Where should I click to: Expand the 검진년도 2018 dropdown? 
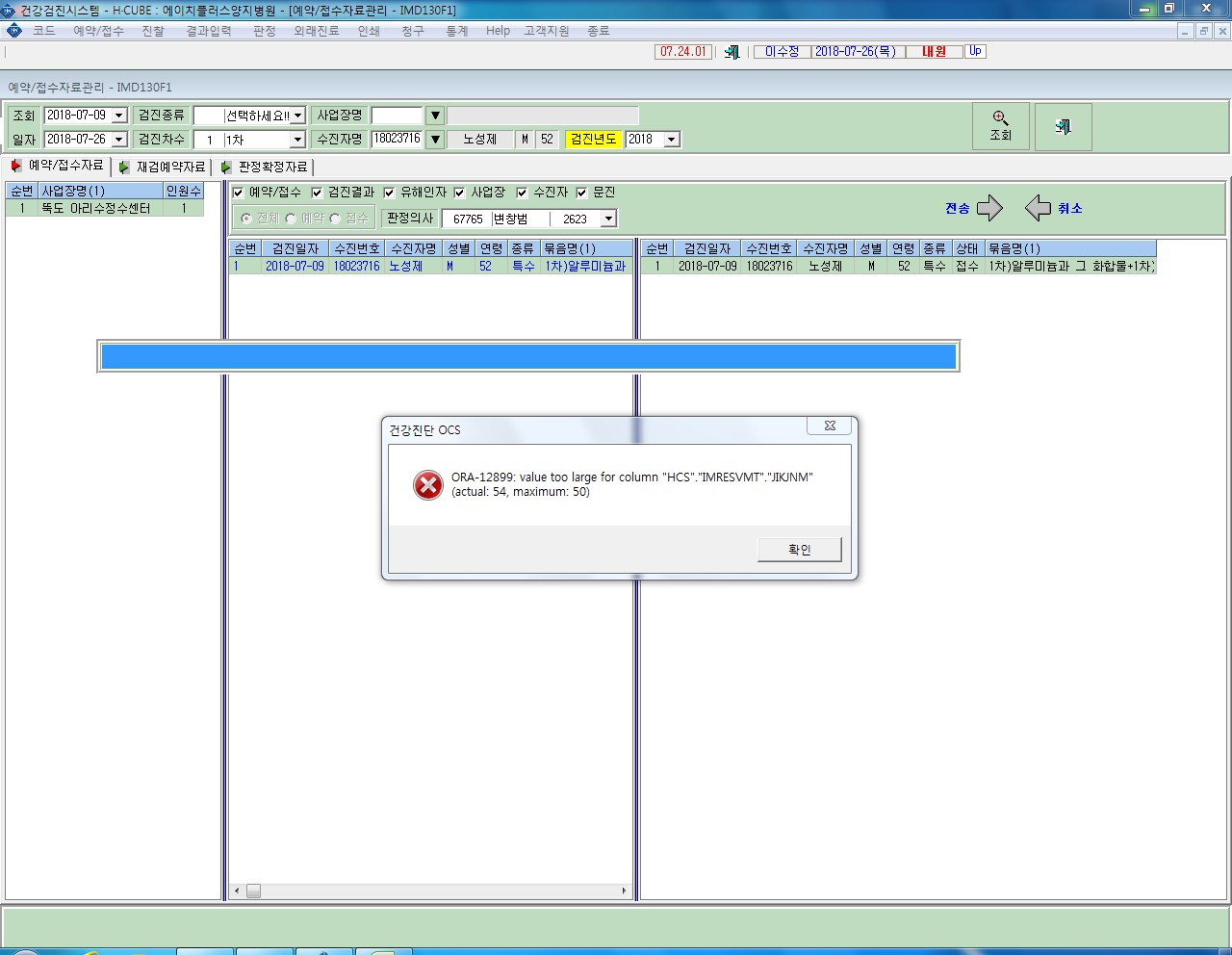(x=672, y=140)
